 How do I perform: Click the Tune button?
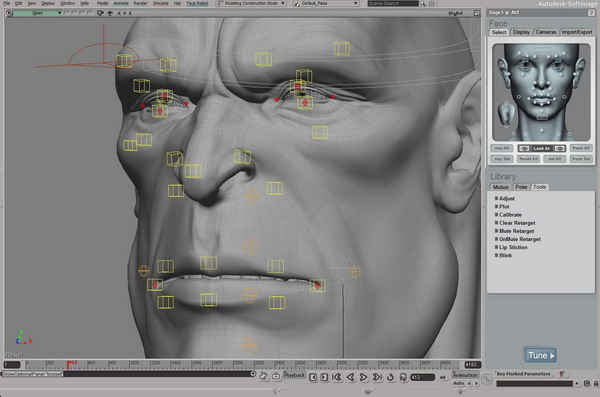click(x=540, y=356)
